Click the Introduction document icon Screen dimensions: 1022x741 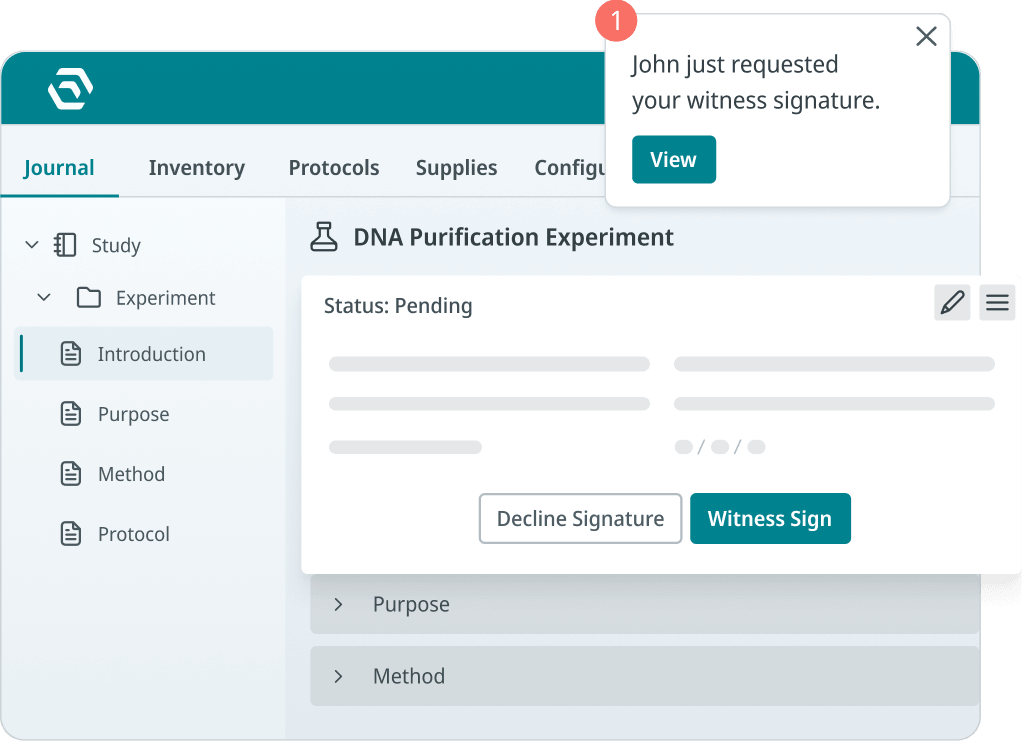(x=71, y=353)
